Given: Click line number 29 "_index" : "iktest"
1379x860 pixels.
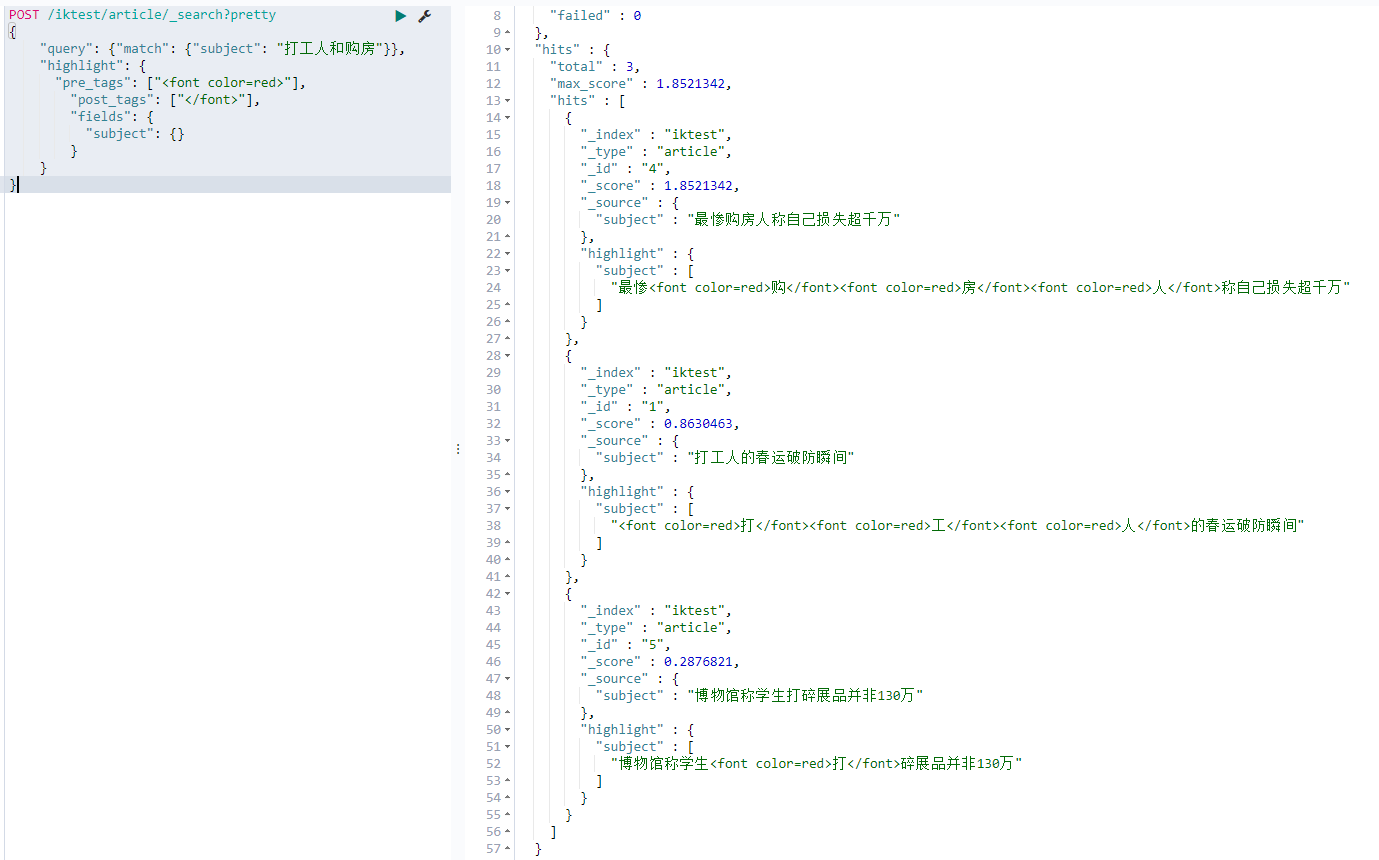Looking at the screenshot, I should (492, 373).
